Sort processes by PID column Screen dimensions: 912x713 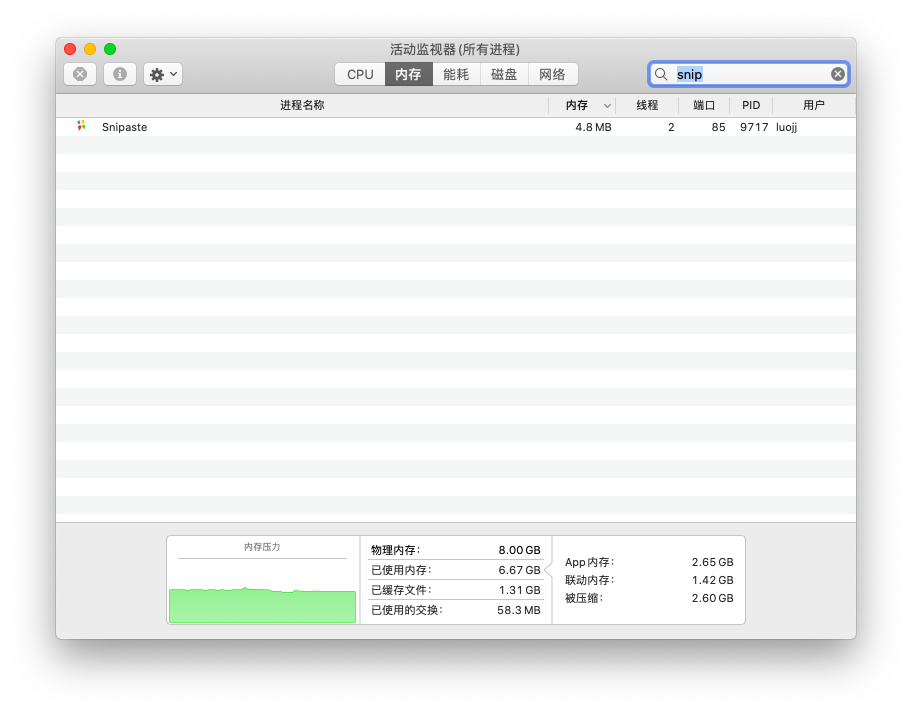(x=751, y=105)
